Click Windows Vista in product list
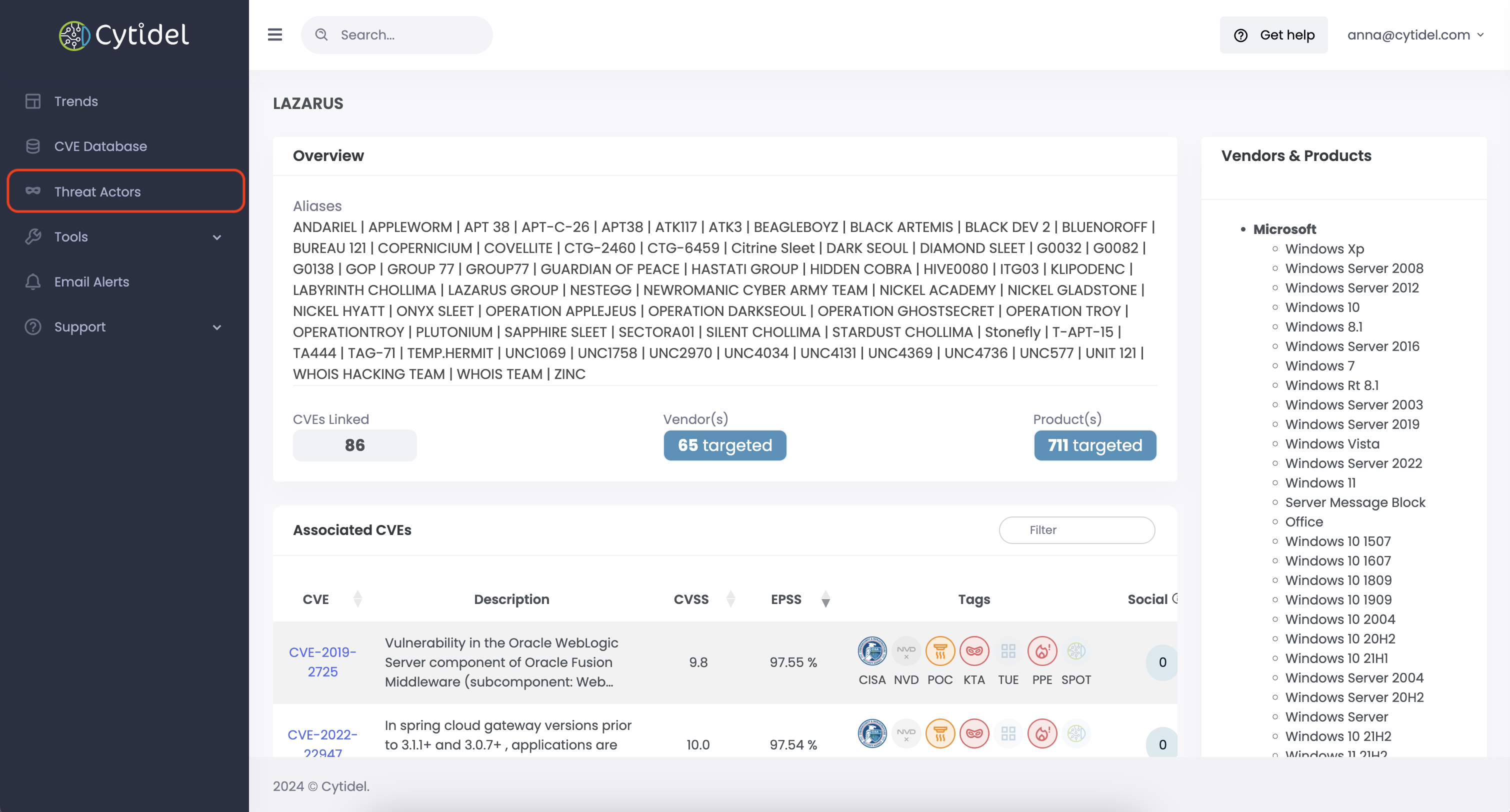 pyautogui.click(x=1332, y=444)
